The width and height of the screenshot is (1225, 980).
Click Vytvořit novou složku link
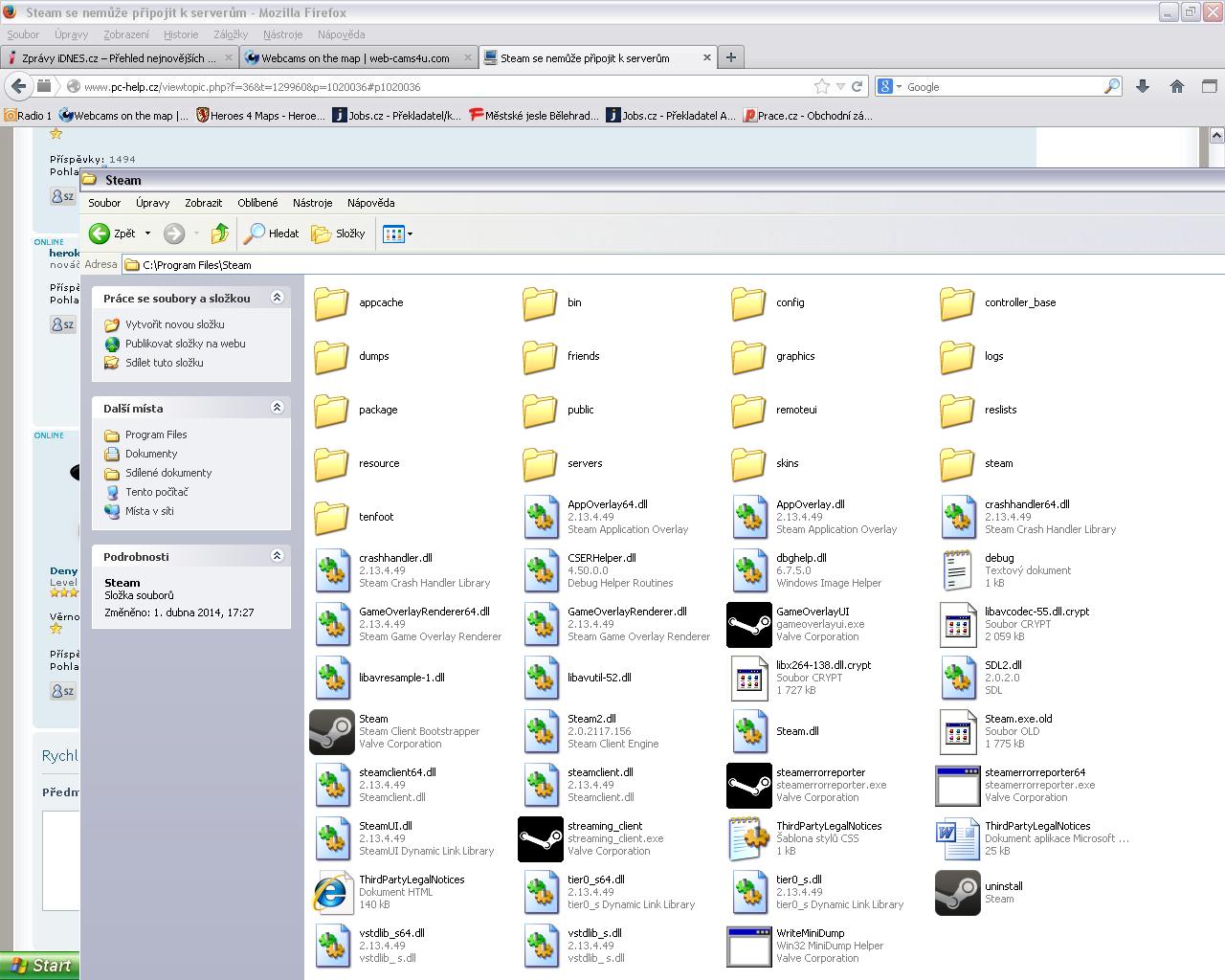point(174,324)
